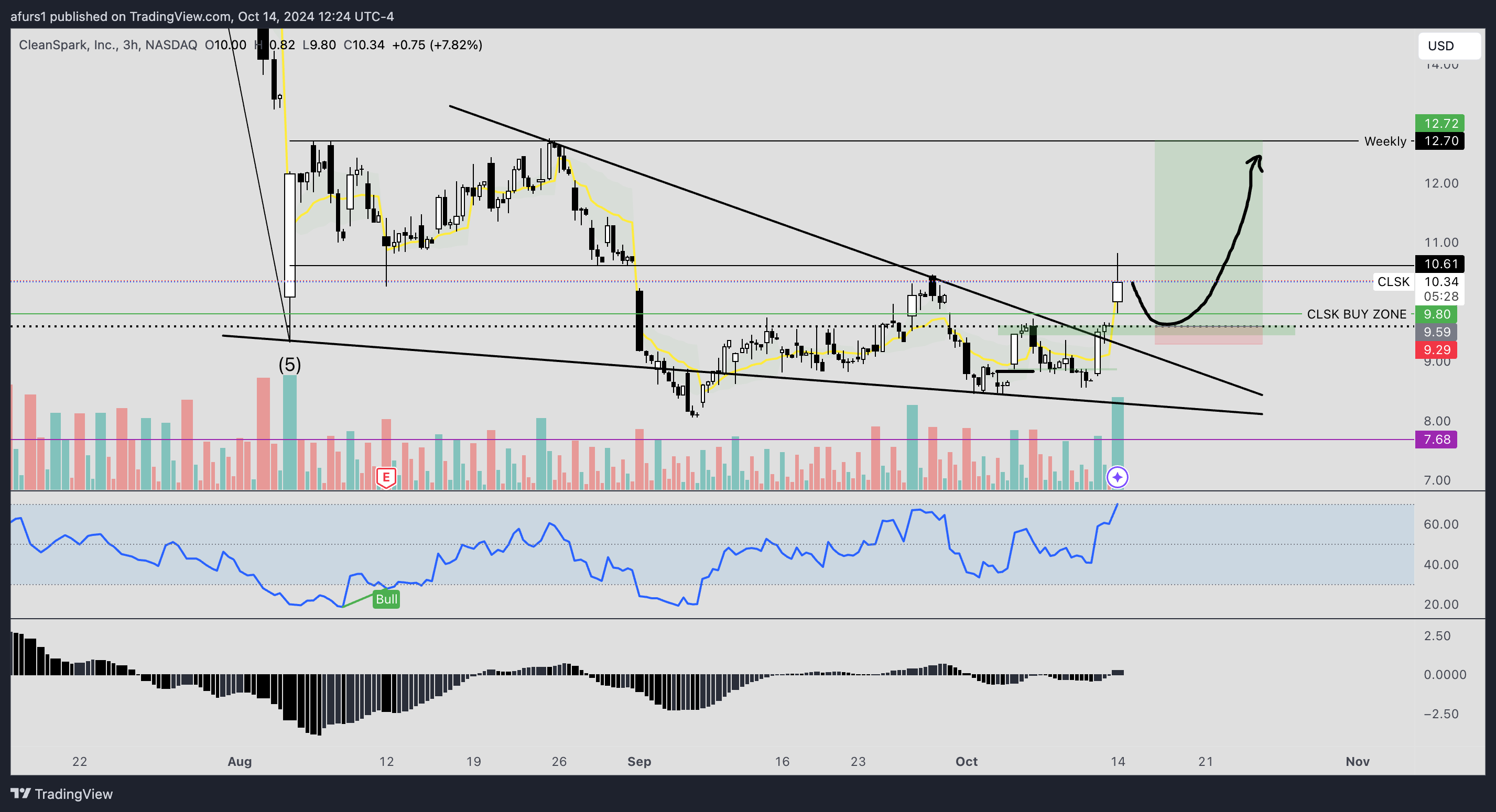Click the 'Oct' date on time axis

967,762
